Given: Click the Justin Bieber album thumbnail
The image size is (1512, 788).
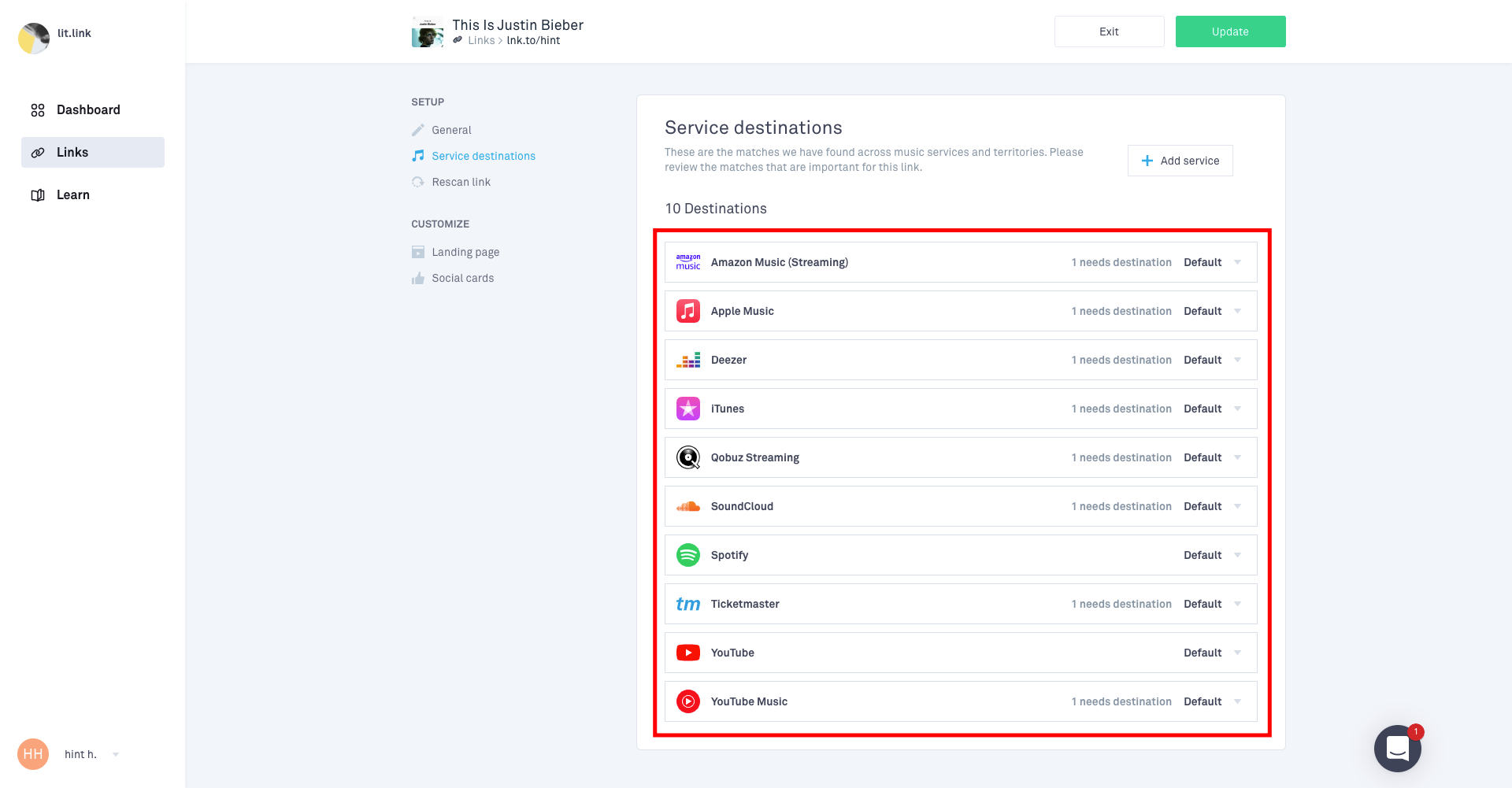Looking at the screenshot, I should click(427, 32).
